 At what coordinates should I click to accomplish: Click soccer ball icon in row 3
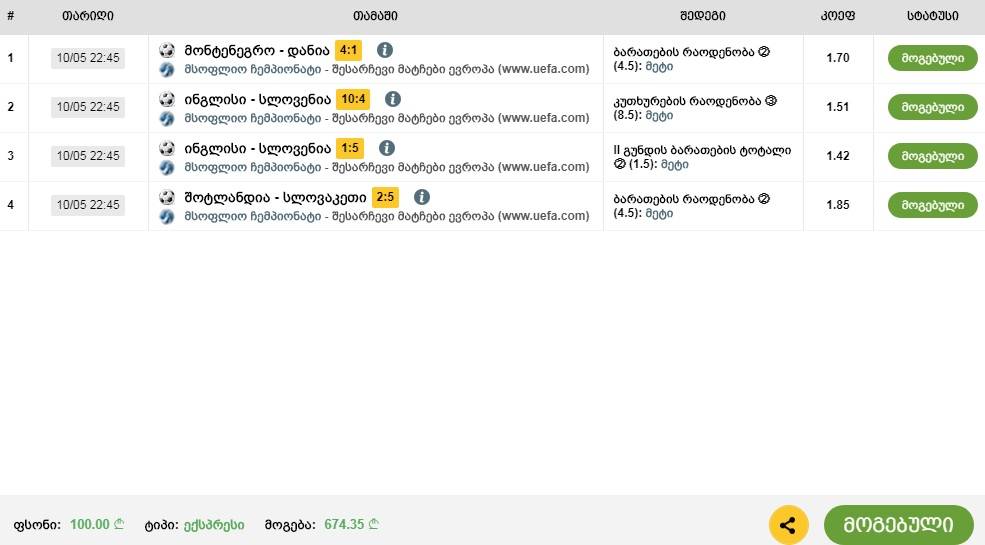(x=166, y=148)
